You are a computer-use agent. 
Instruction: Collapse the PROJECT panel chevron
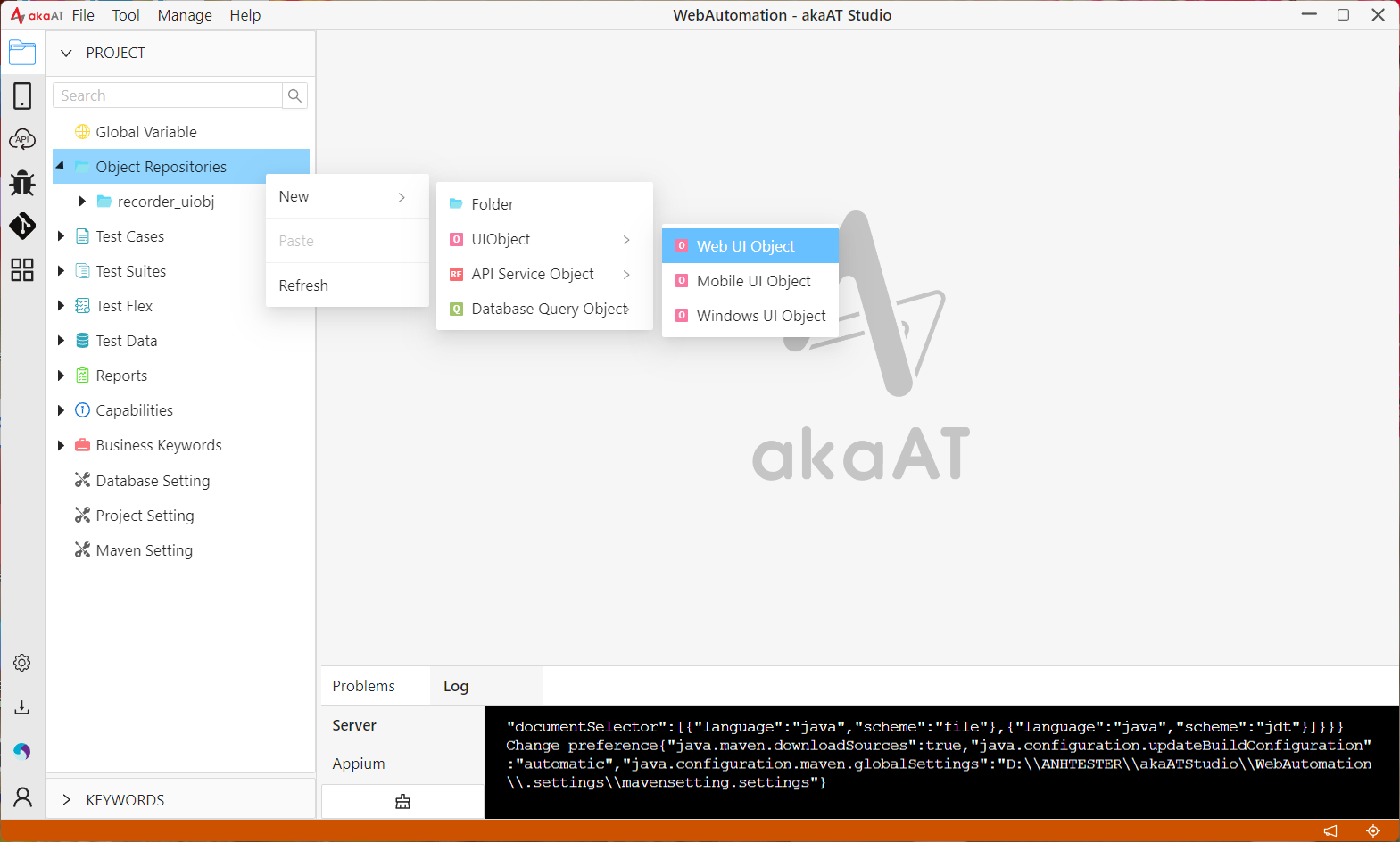coord(66,53)
